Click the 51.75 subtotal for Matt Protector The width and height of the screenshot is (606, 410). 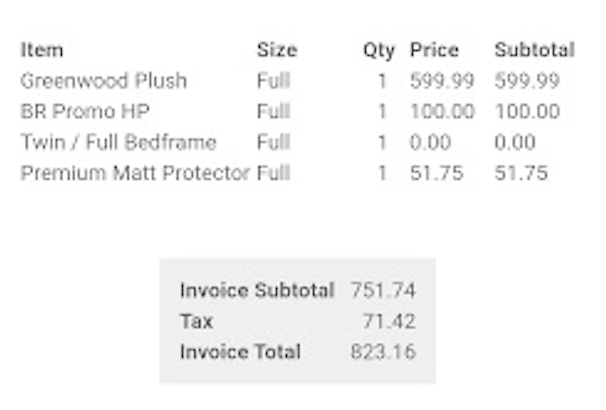point(521,173)
